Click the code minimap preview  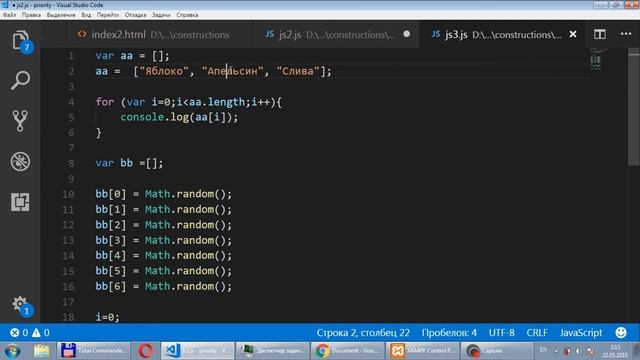tap(597, 59)
